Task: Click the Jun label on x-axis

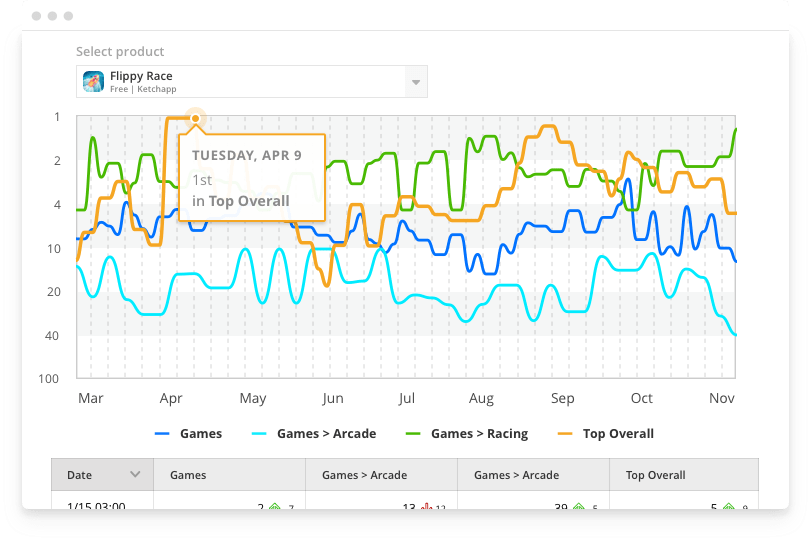Action: pos(333,398)
